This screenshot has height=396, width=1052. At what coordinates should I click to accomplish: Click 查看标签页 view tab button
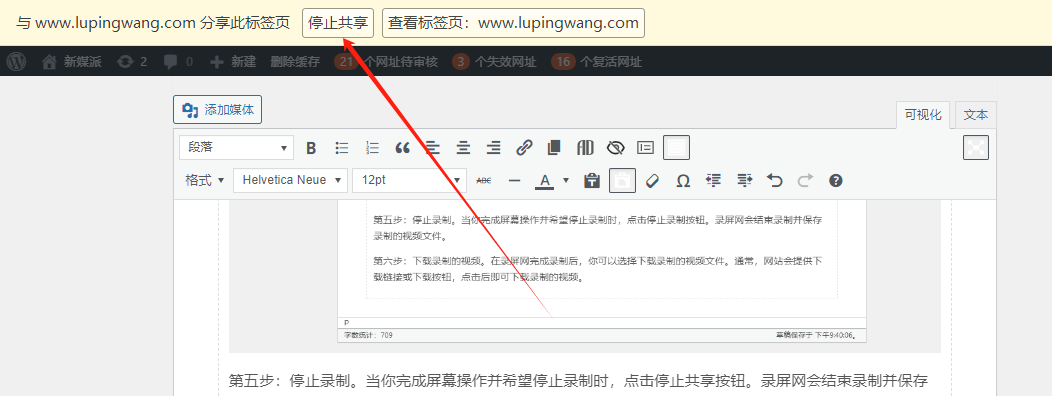coord(513,23)
